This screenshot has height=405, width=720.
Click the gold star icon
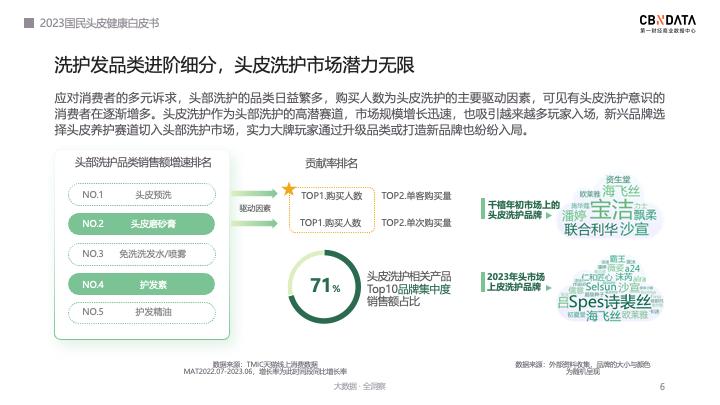289,189
